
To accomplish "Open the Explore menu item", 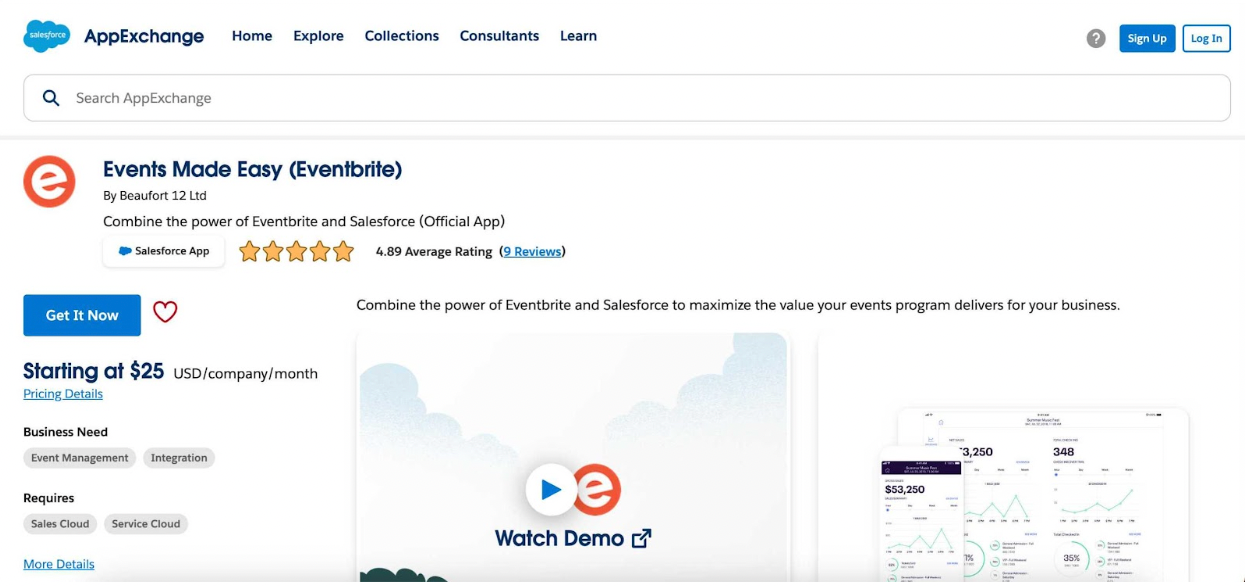I will click(318, 36).
